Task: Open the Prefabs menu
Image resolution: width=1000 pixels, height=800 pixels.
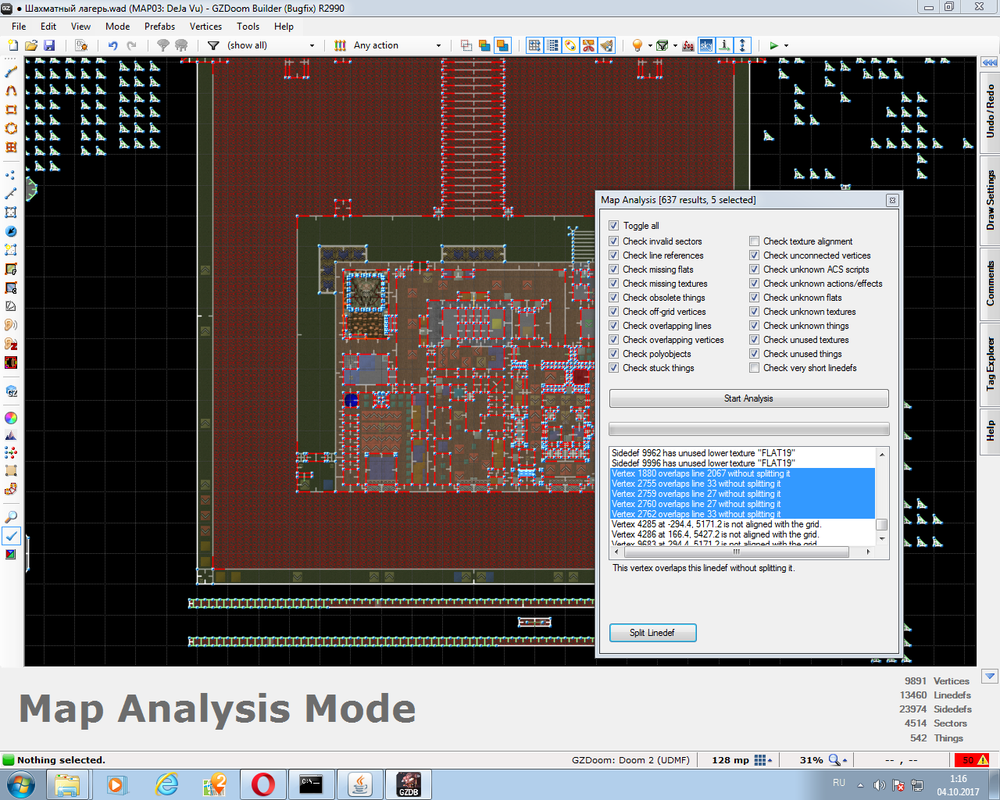Action: [x=159, y=26]
